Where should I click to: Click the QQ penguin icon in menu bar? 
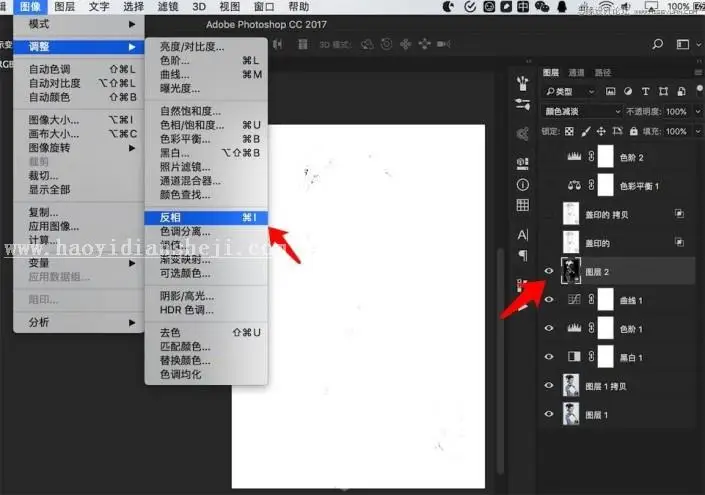[562, 6]
